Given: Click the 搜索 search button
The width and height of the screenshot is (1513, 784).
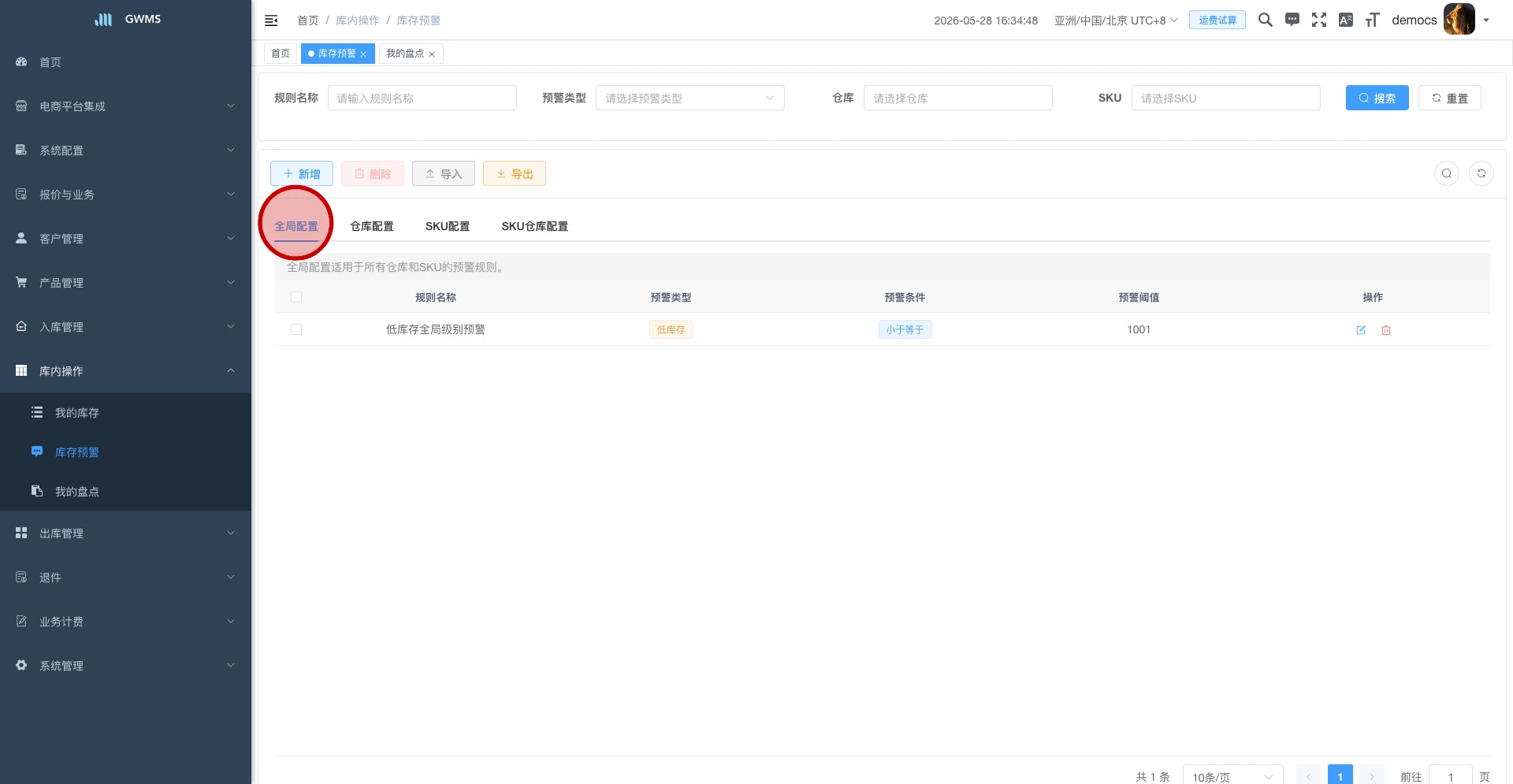Looking at the screenshot, I should click(x=1377, y=98).
